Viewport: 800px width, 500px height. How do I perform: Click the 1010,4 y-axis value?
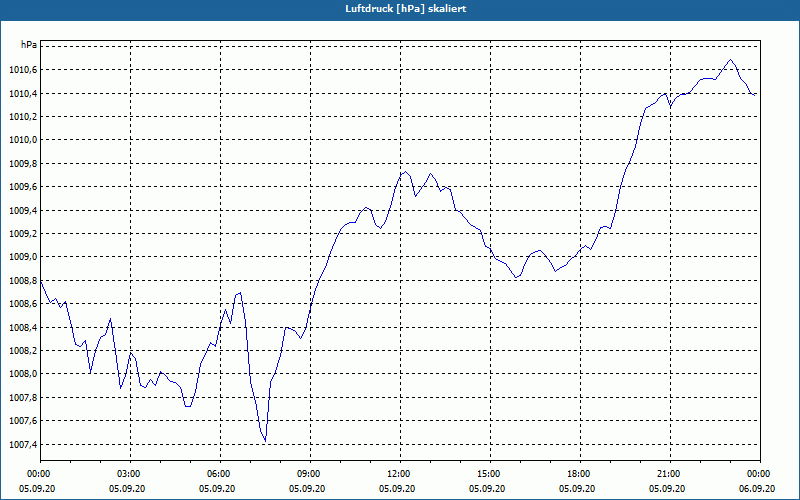click(x=23, y=93)
